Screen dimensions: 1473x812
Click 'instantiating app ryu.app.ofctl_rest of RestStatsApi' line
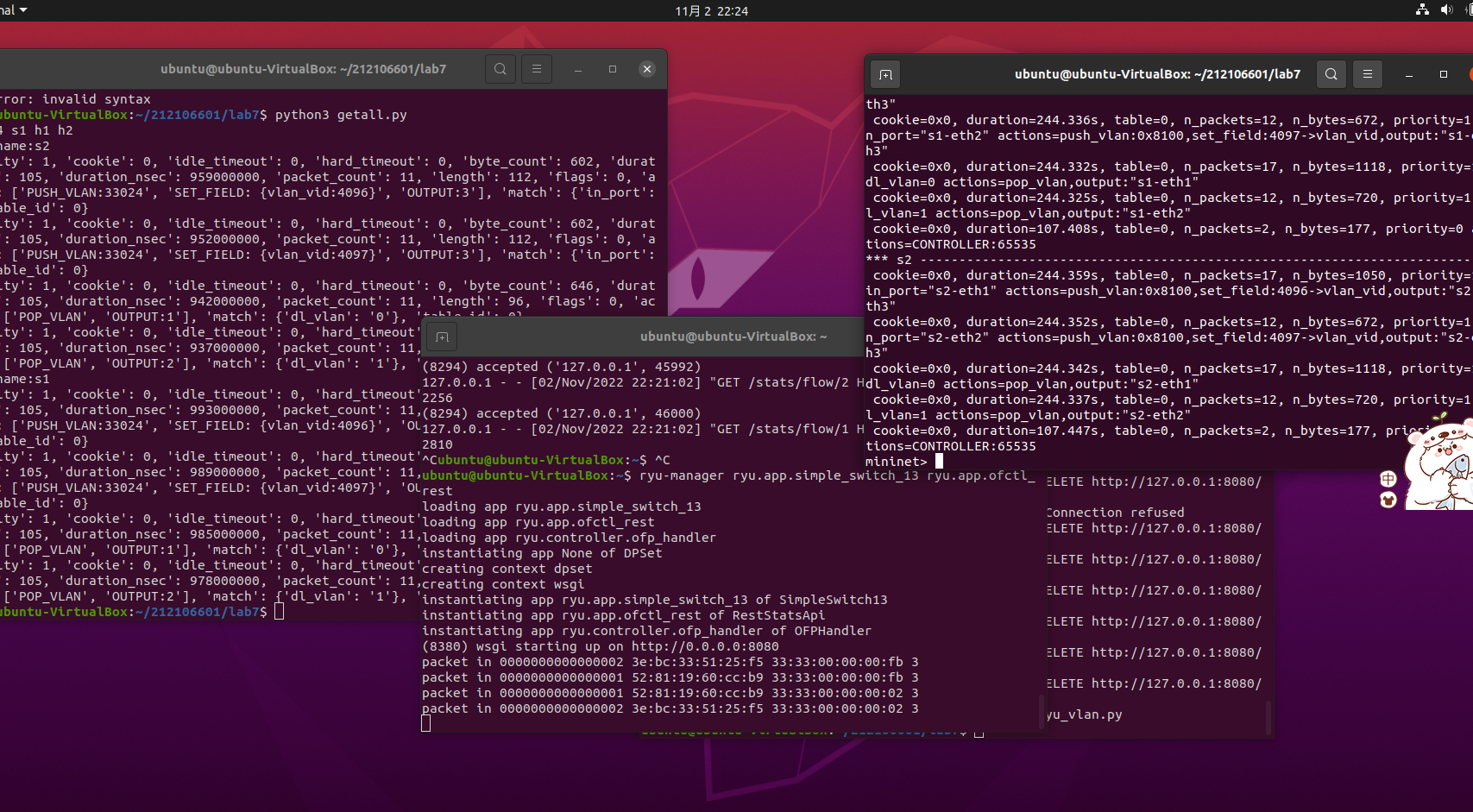(623, 615)
